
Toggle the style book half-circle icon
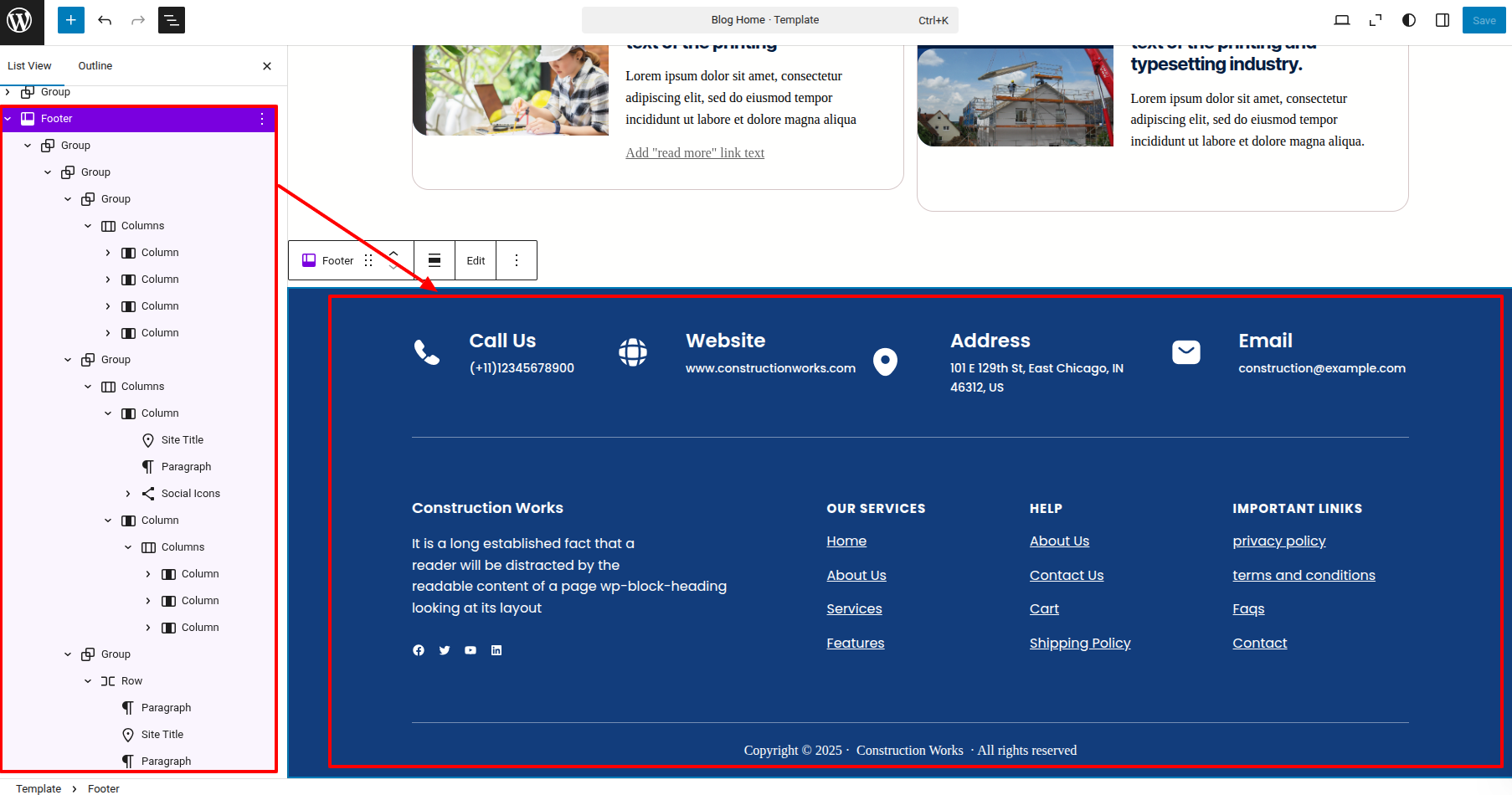click(x=1409, y=20)
